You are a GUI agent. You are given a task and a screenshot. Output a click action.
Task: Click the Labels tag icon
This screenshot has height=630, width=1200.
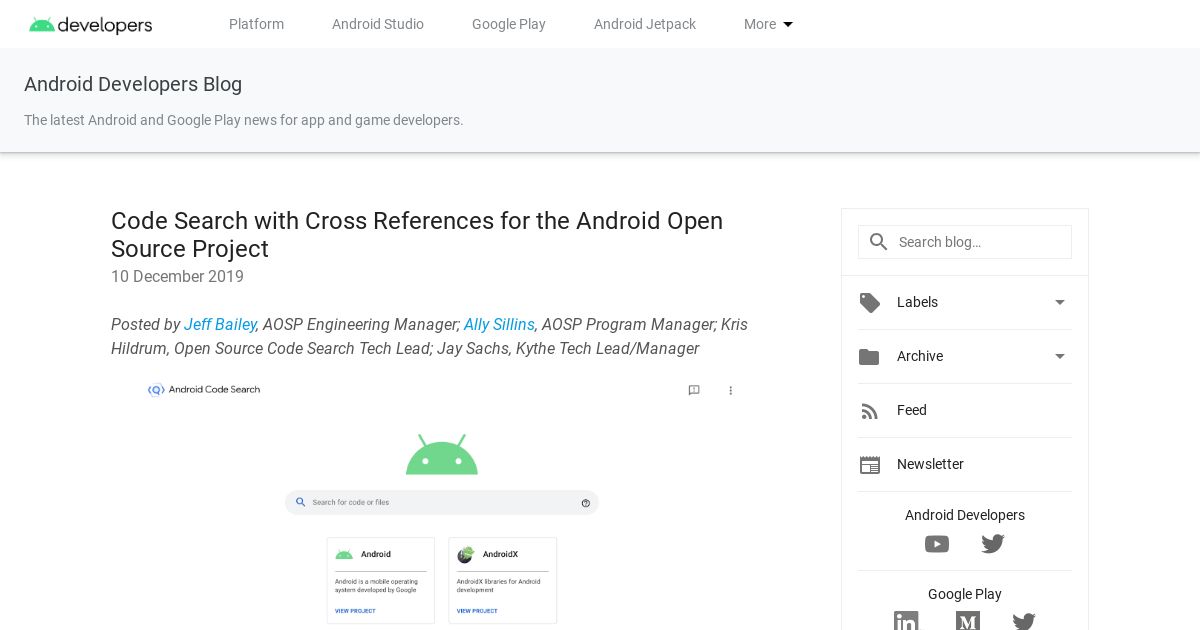(x=870, y=302)
